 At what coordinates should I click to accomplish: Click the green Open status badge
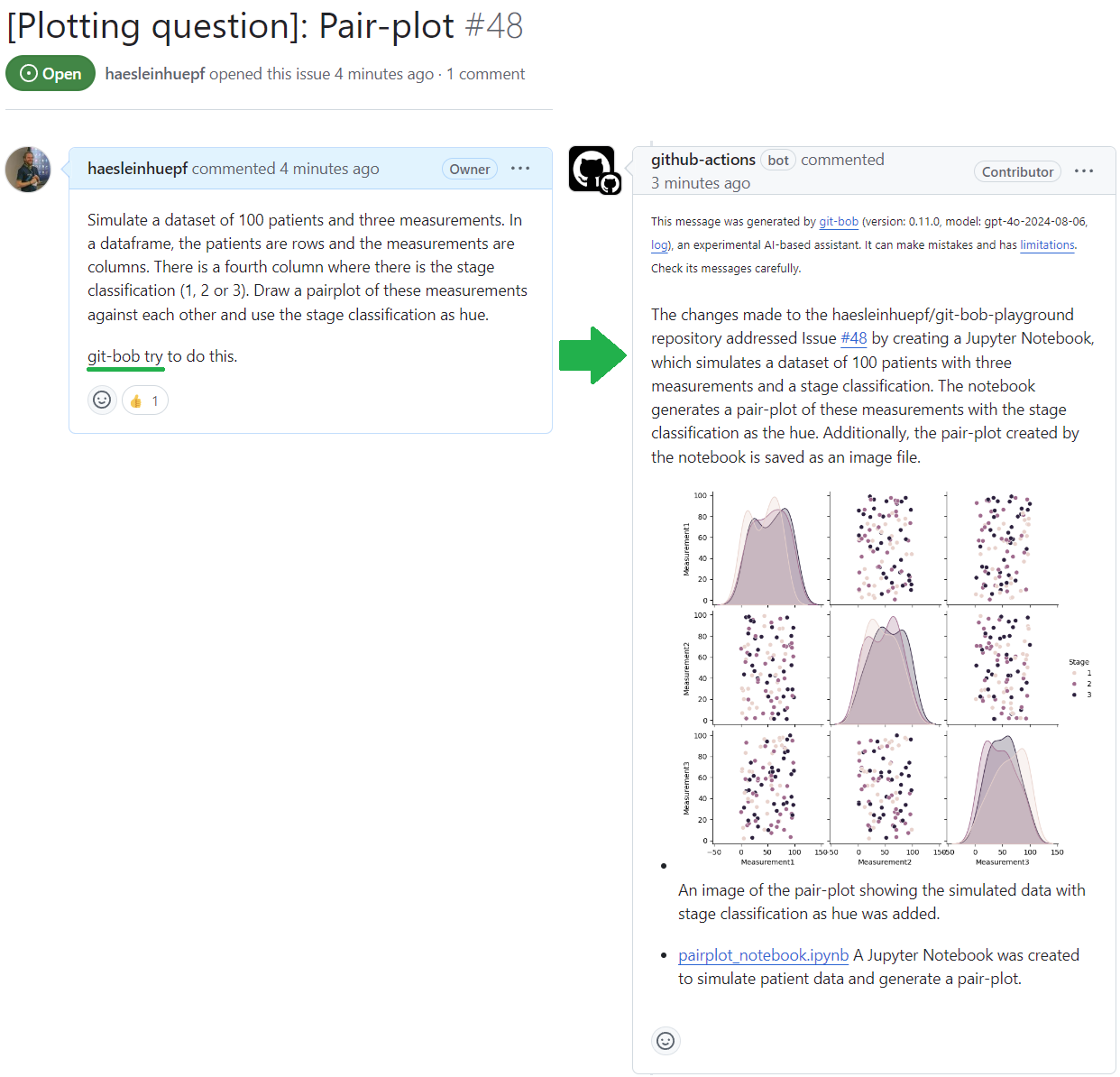50,74
